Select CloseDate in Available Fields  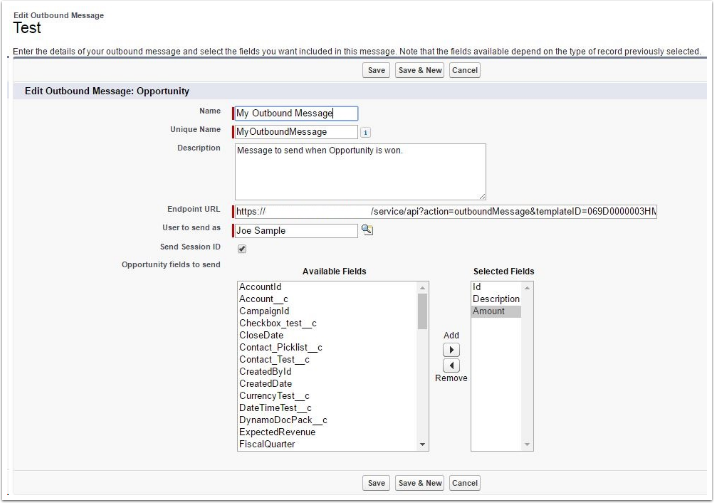(x=262, y=335)
